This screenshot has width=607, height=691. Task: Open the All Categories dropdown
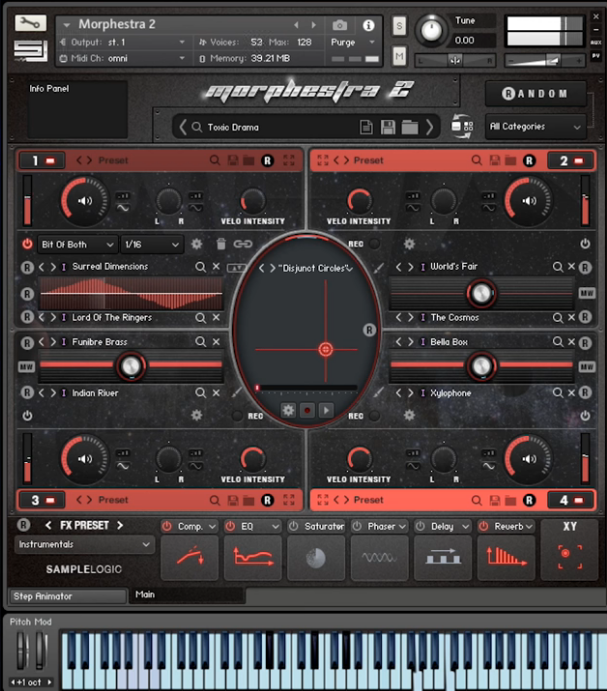[536, 127]
